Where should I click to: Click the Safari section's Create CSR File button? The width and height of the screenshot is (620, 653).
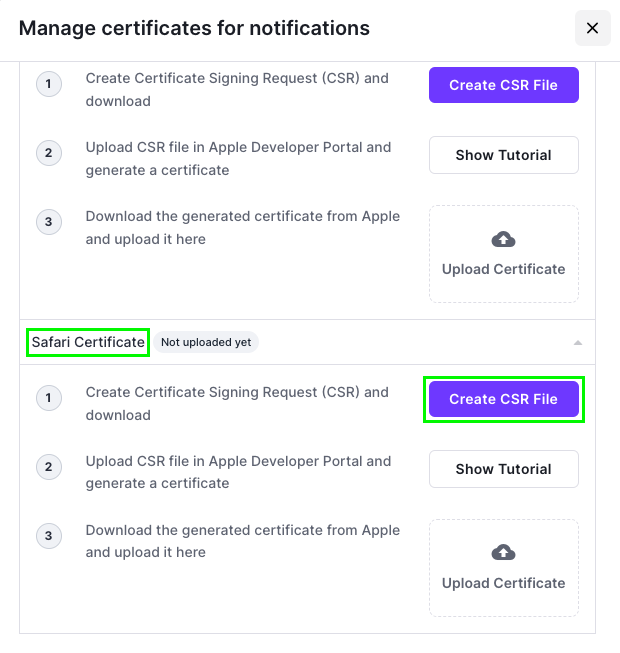coord(503,399)
